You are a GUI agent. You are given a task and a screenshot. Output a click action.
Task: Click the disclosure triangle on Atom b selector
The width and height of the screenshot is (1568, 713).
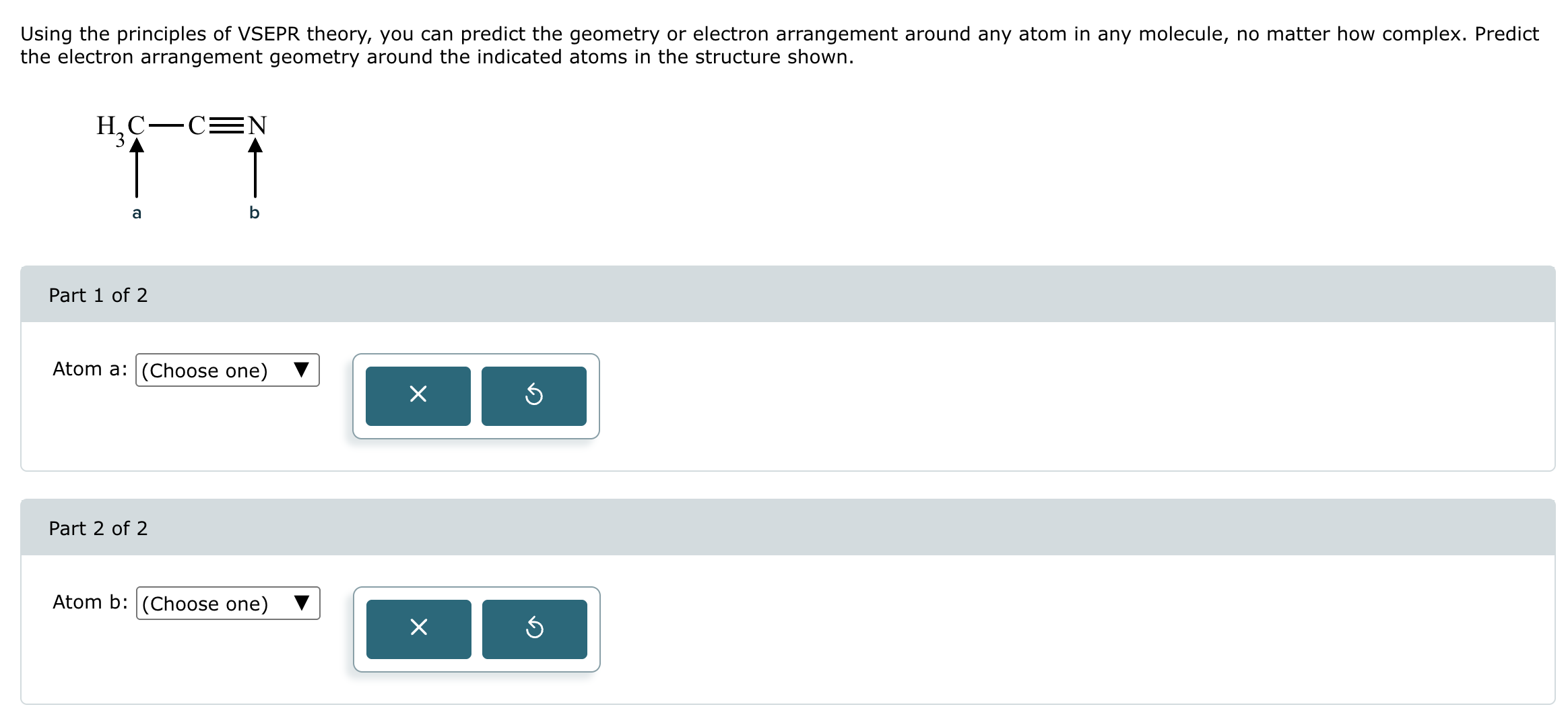pyautogui.click(x=302, y=604)
